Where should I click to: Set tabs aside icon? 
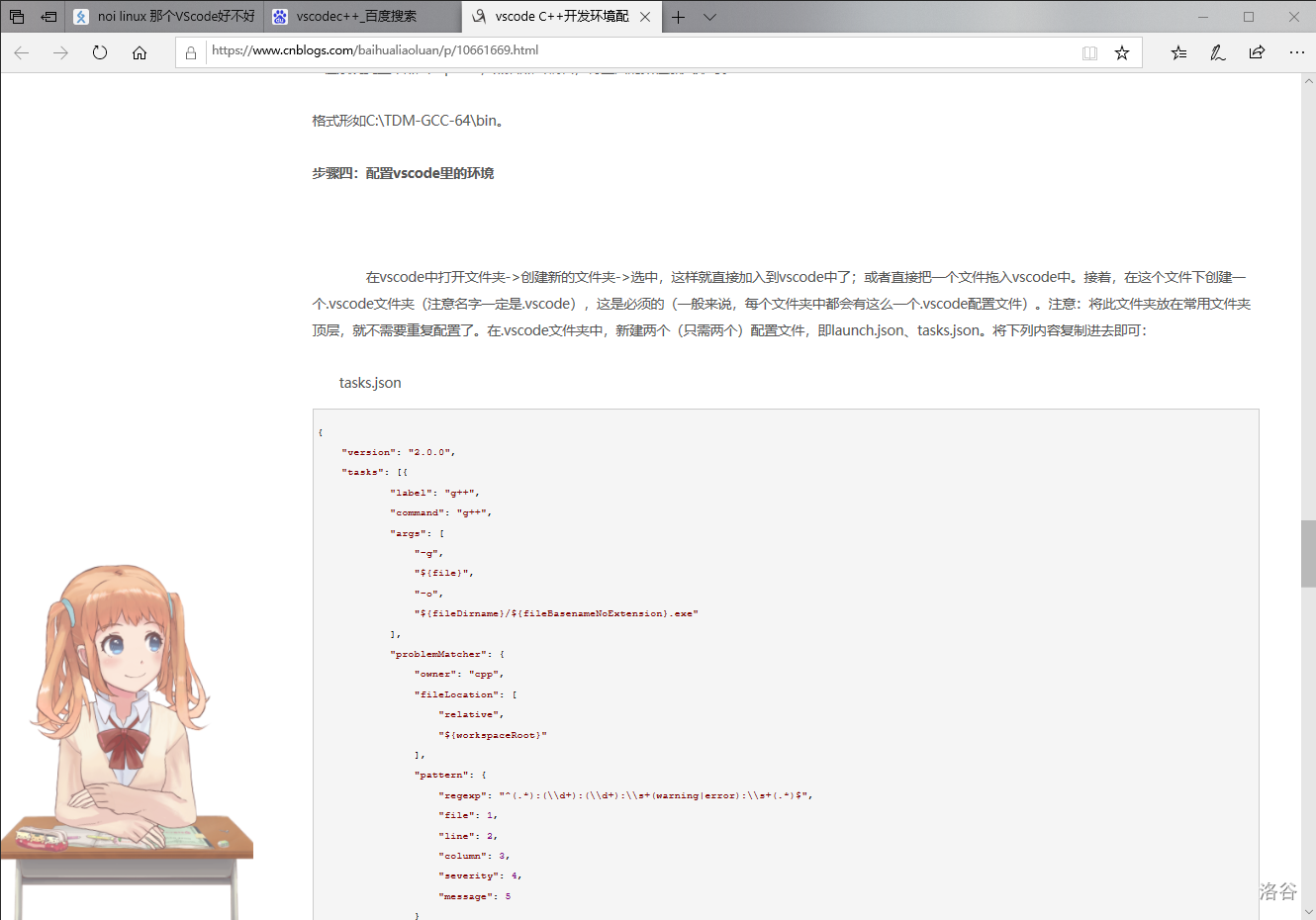pyautogui.click(x=48, y=17)
